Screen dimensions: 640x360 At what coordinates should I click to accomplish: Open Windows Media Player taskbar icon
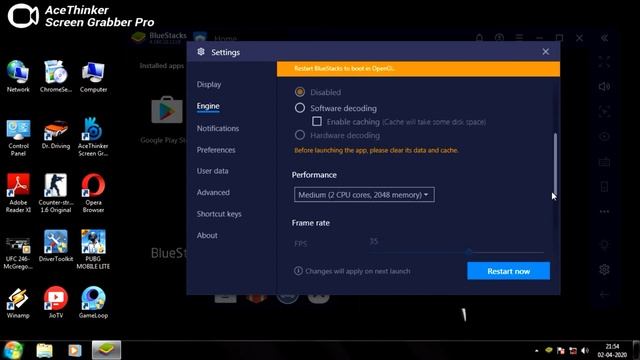tap(75, 351)
